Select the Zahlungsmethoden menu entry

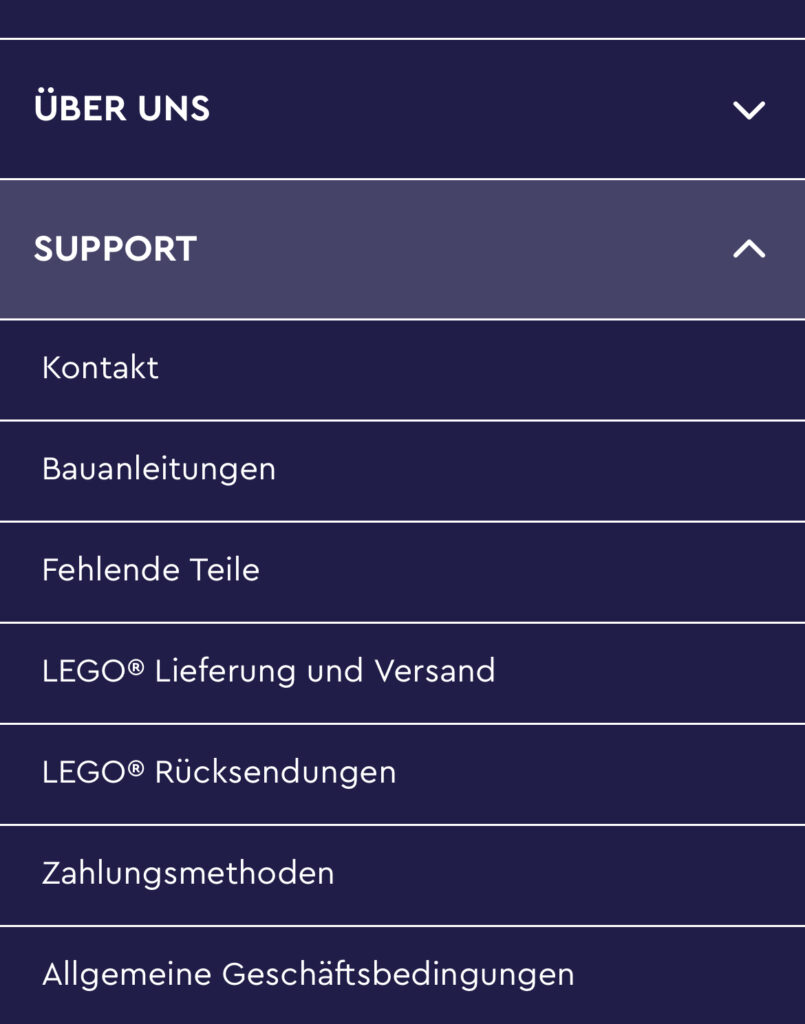coord(402,875)
